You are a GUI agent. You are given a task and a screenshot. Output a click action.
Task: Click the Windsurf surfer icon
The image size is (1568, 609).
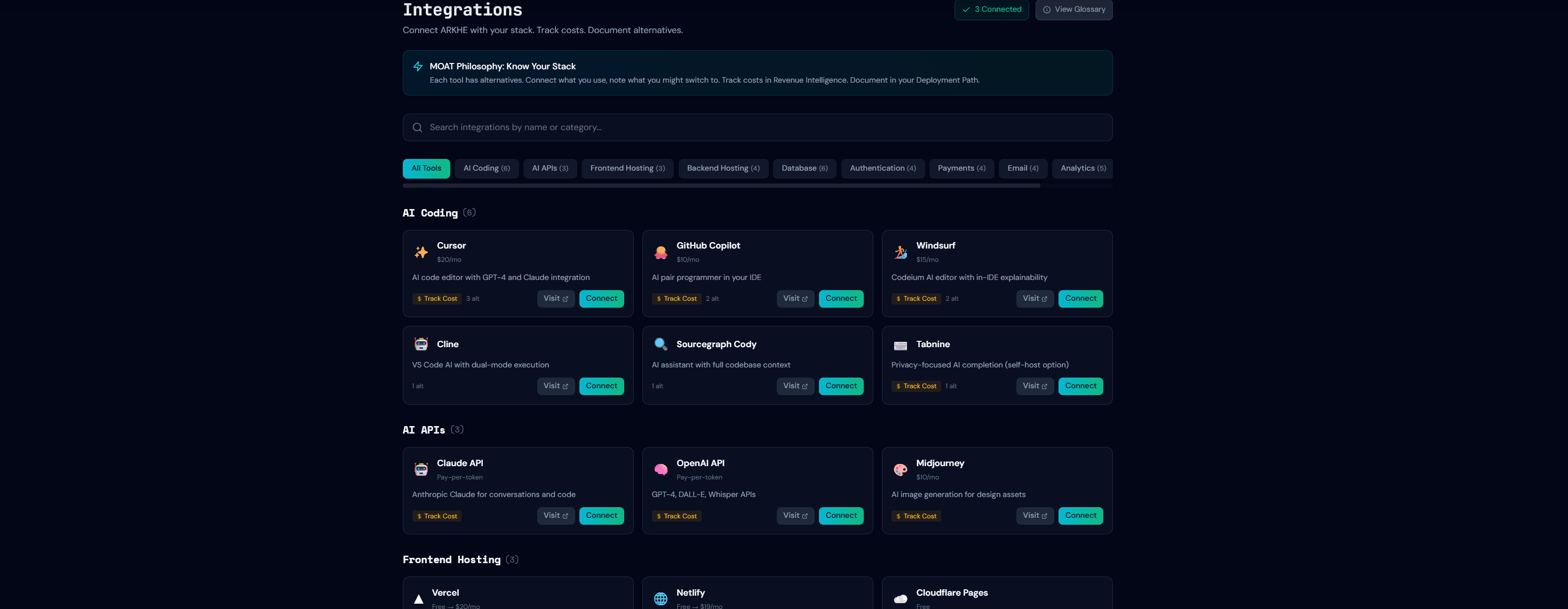tap(900, 251)
